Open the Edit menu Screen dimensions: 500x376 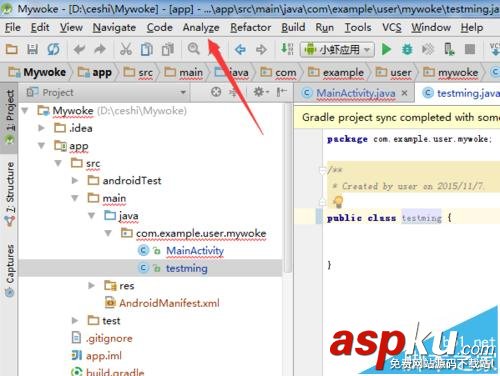(40, 27)
